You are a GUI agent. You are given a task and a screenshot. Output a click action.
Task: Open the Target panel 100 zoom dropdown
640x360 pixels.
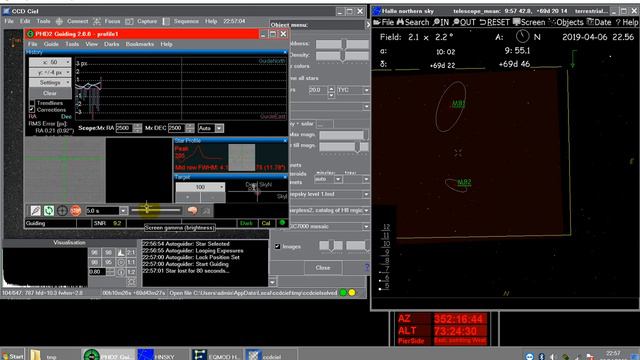pyautogui.click(x=200, y=187)
